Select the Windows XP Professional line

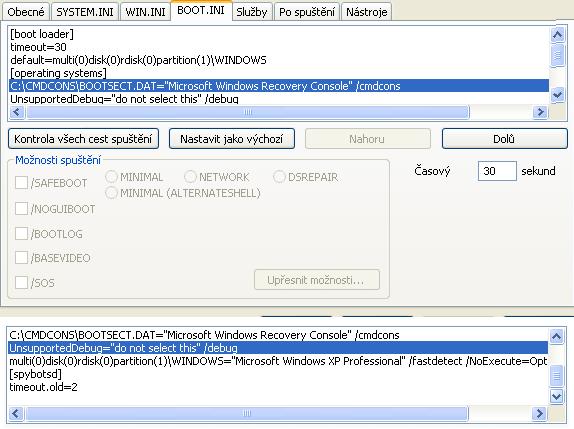[278, 361]
